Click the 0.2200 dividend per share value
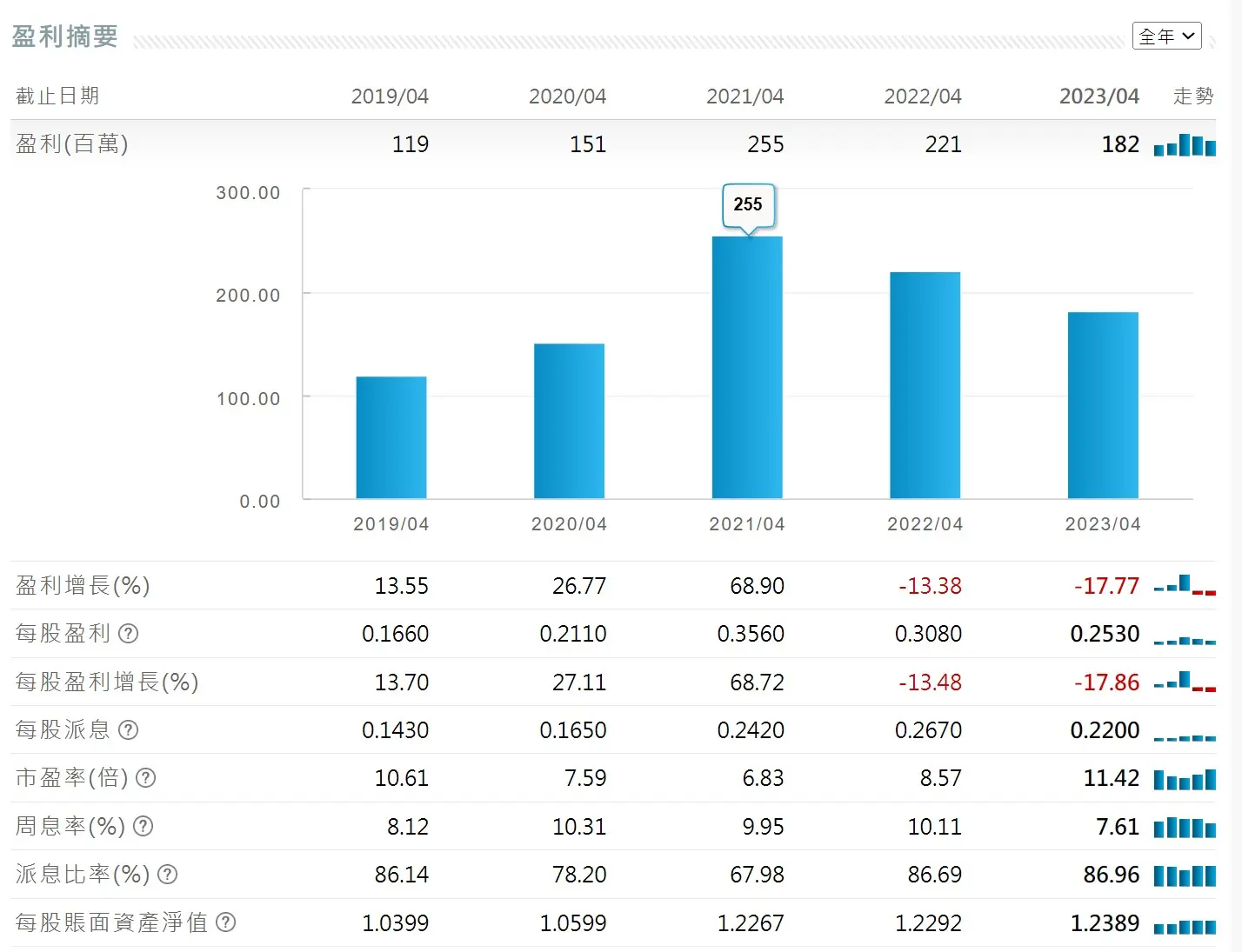The width and height of the screenshot is (1242, 952). (x=1105, y=730)
